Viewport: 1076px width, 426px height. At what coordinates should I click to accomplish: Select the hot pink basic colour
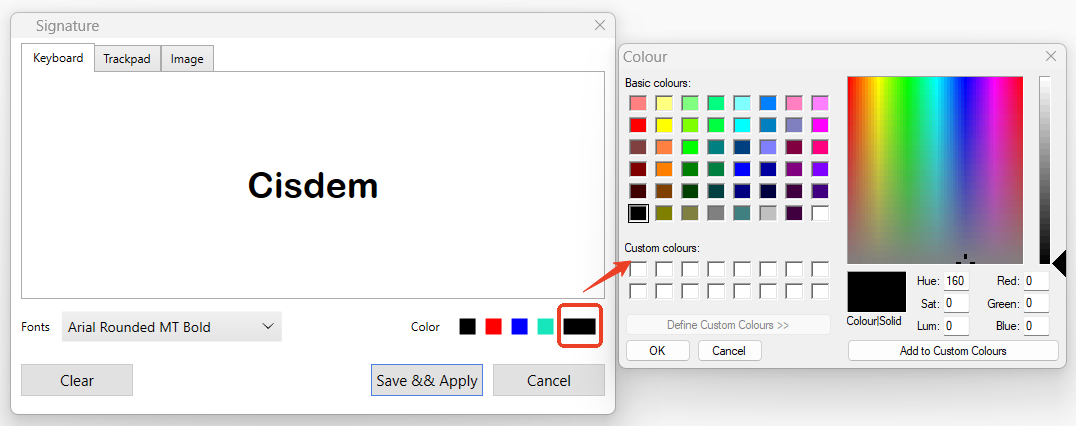coord(820,147)
